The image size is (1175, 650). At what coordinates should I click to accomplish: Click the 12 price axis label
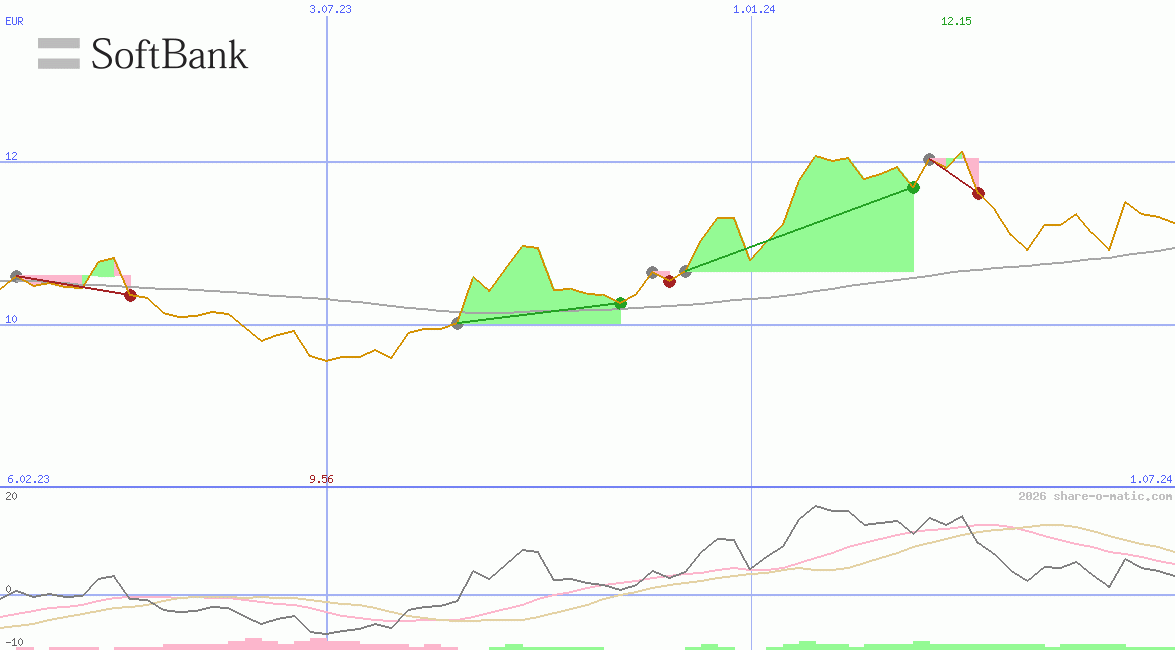pos(12,156)
